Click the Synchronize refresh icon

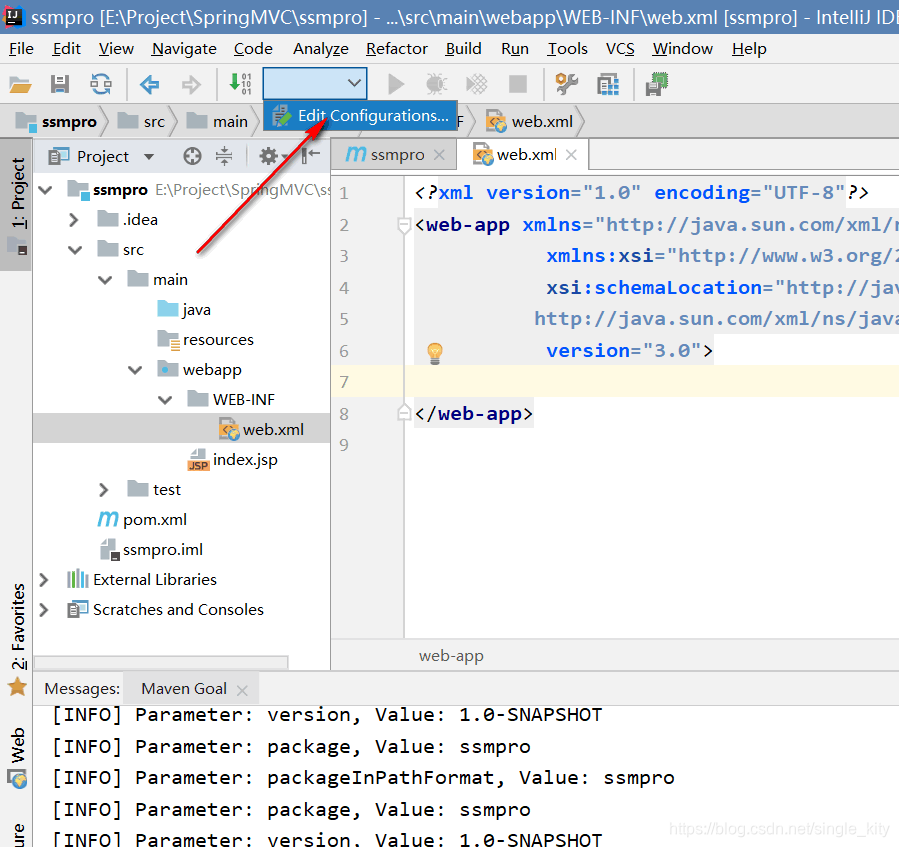101,84
